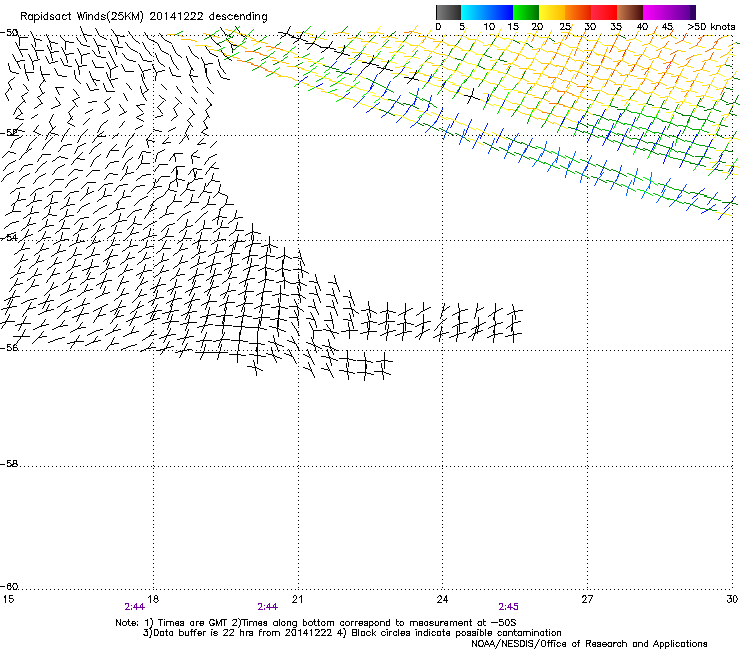Click the latitude label '-50'
This screenshot has height=650, width=740.
tap(9, 33)
